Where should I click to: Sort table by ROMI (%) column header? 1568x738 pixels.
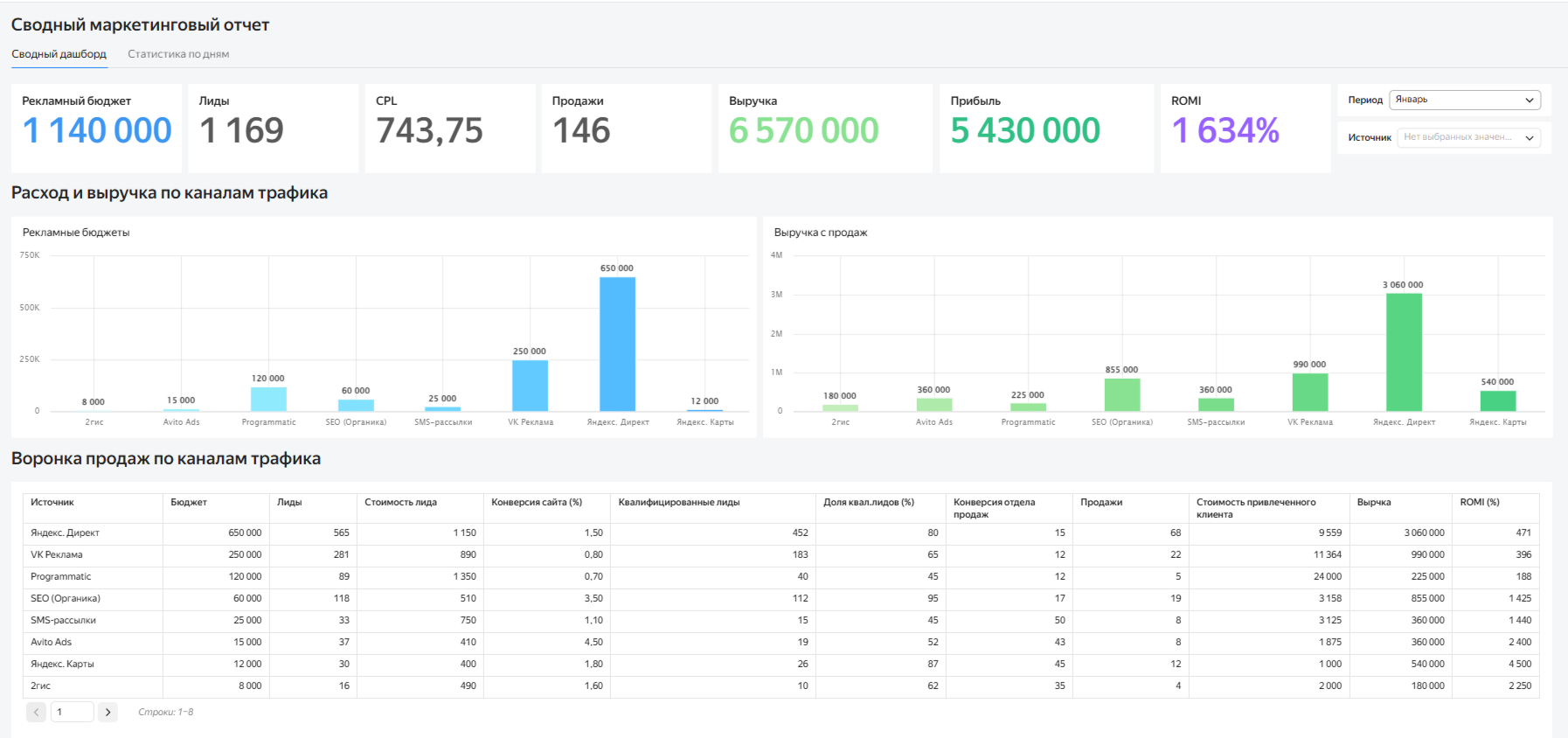coord(1479,503)
